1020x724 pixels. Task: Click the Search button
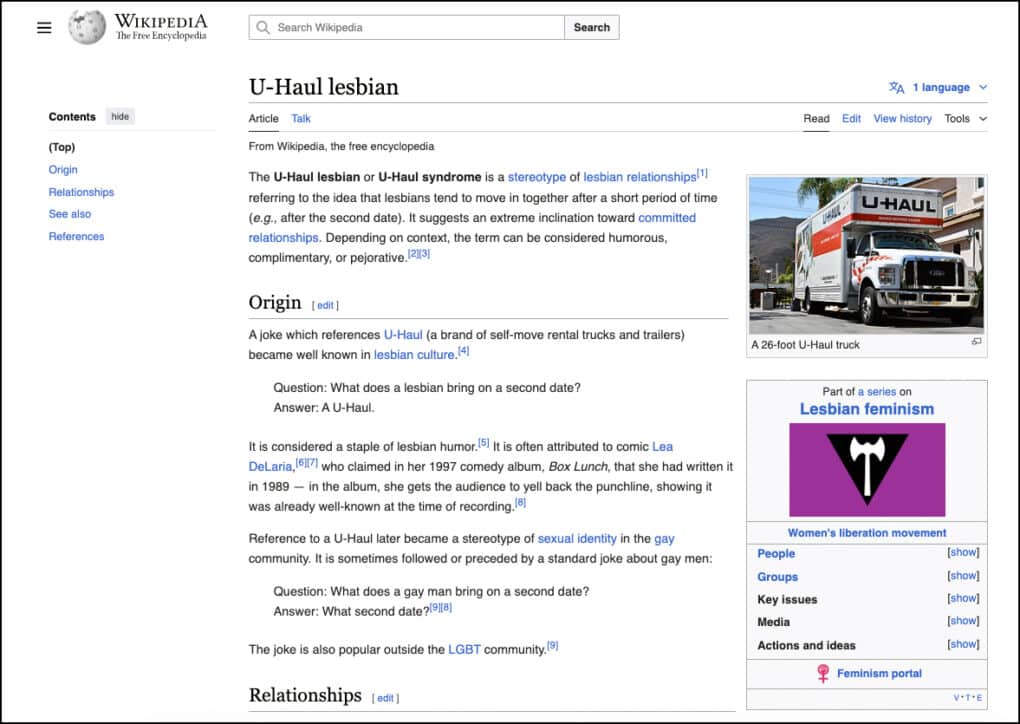click(x=591, y=27)
